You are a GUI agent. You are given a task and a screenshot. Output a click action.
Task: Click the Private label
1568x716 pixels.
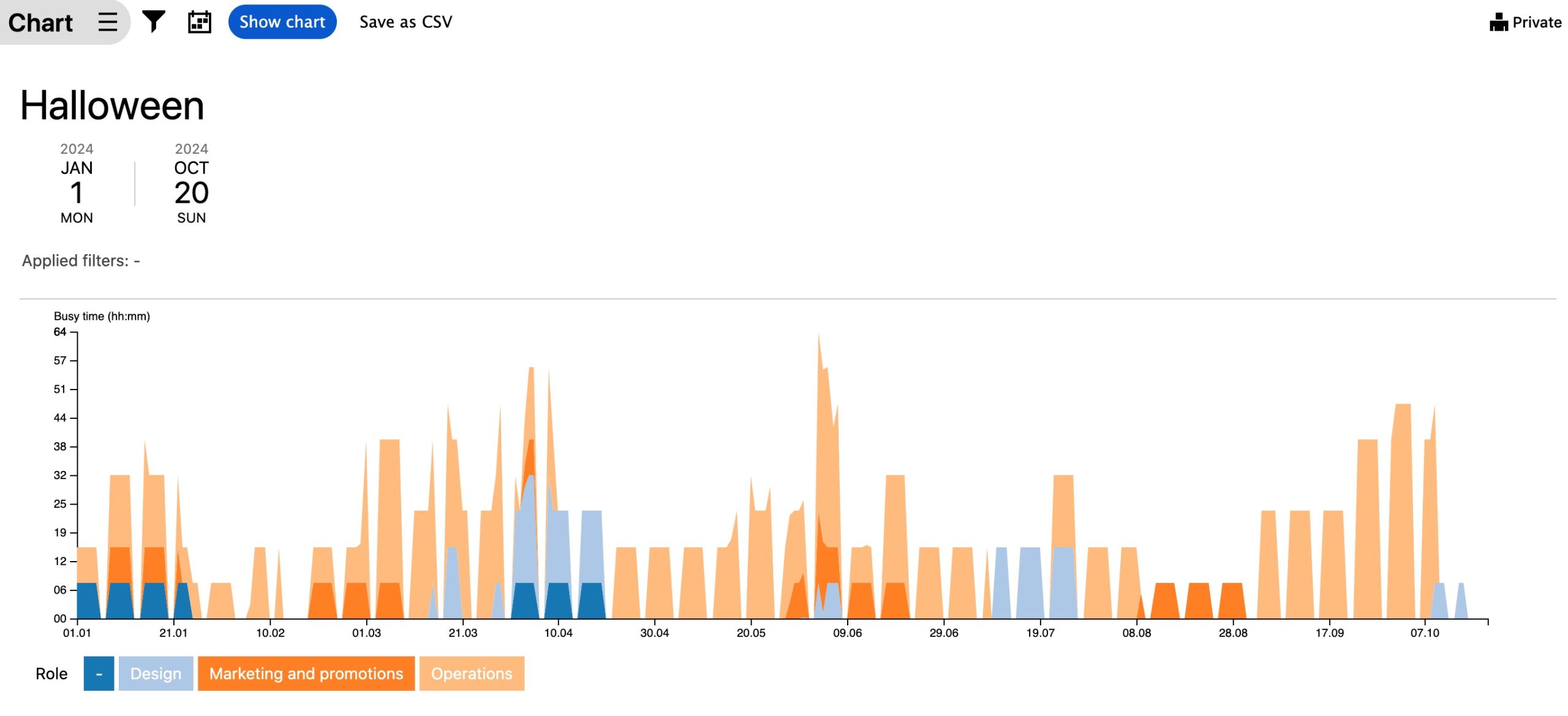click(1537, 22)
